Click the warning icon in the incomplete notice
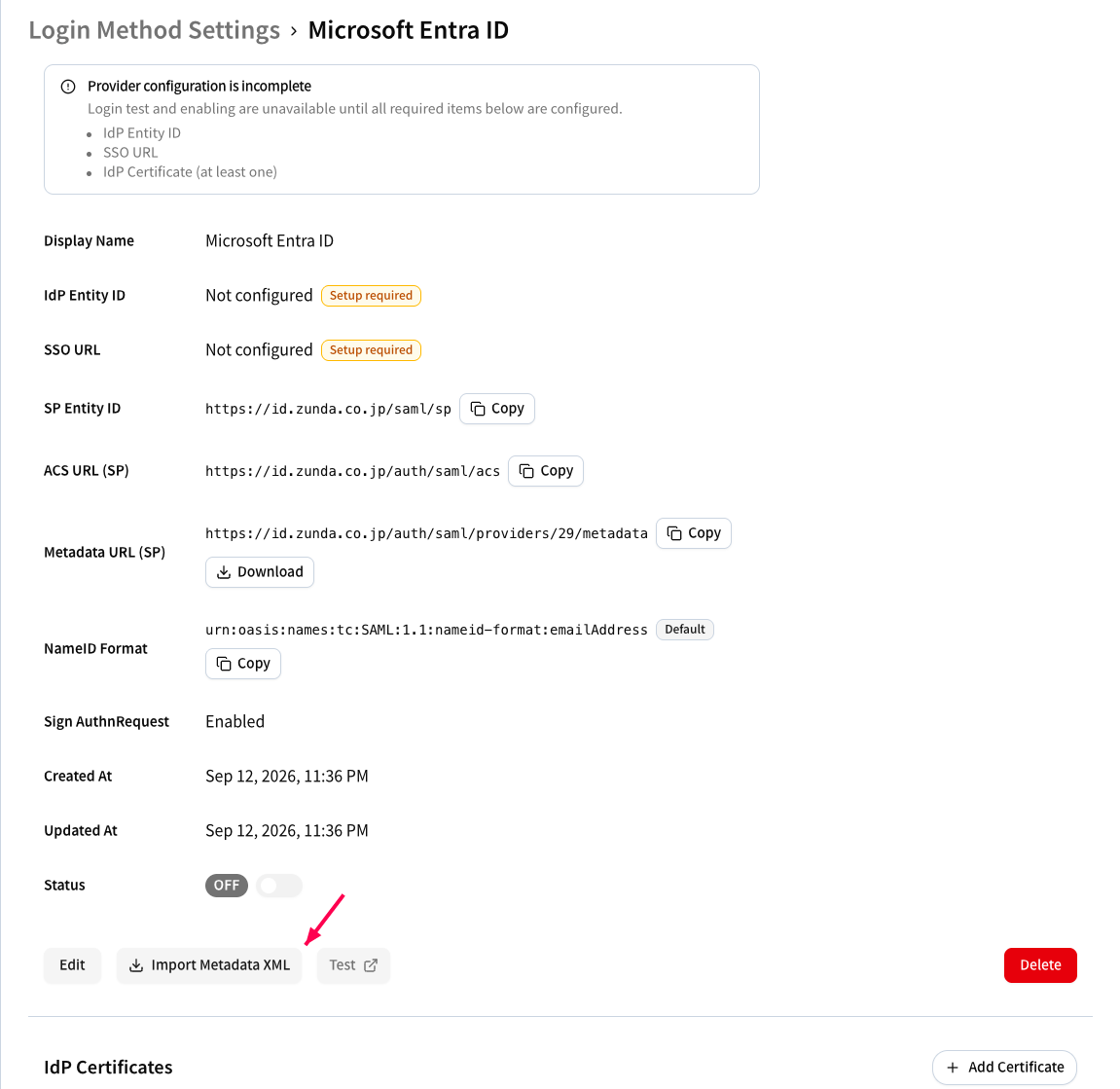 tap(68, 87)
